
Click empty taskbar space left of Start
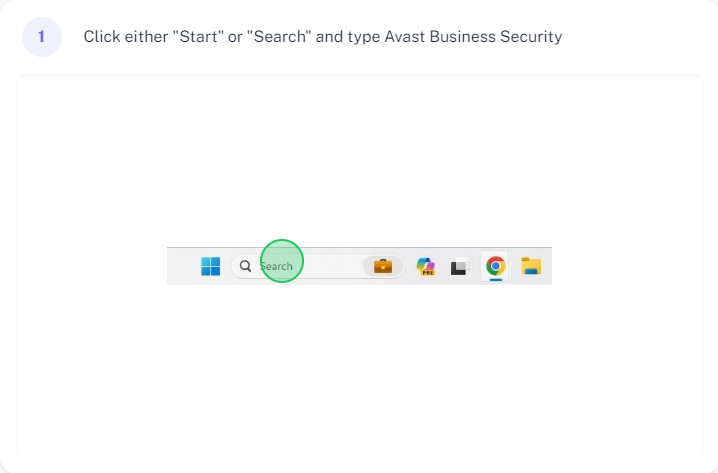183,266
